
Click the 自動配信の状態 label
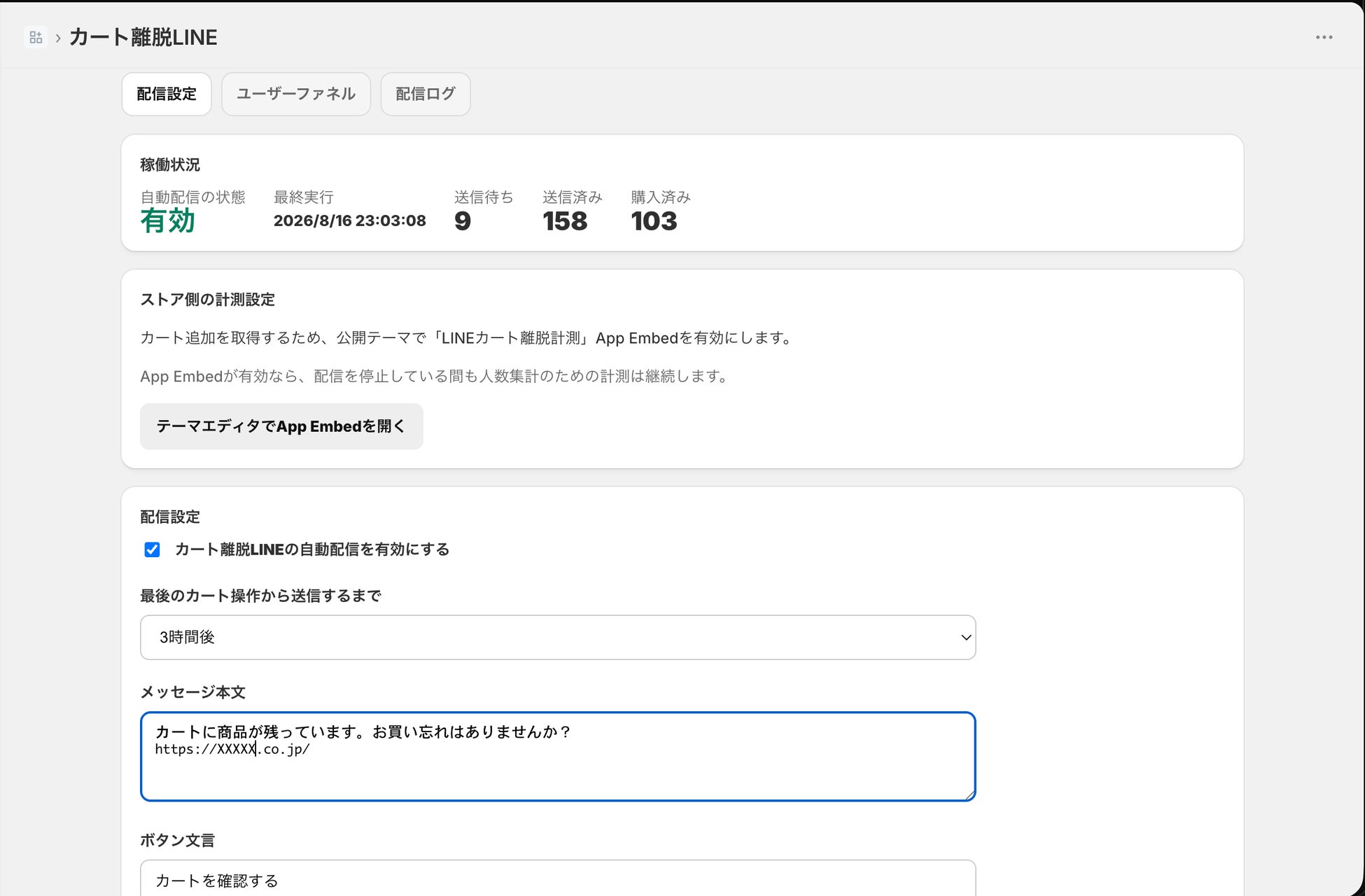click(x=192, y=197)
